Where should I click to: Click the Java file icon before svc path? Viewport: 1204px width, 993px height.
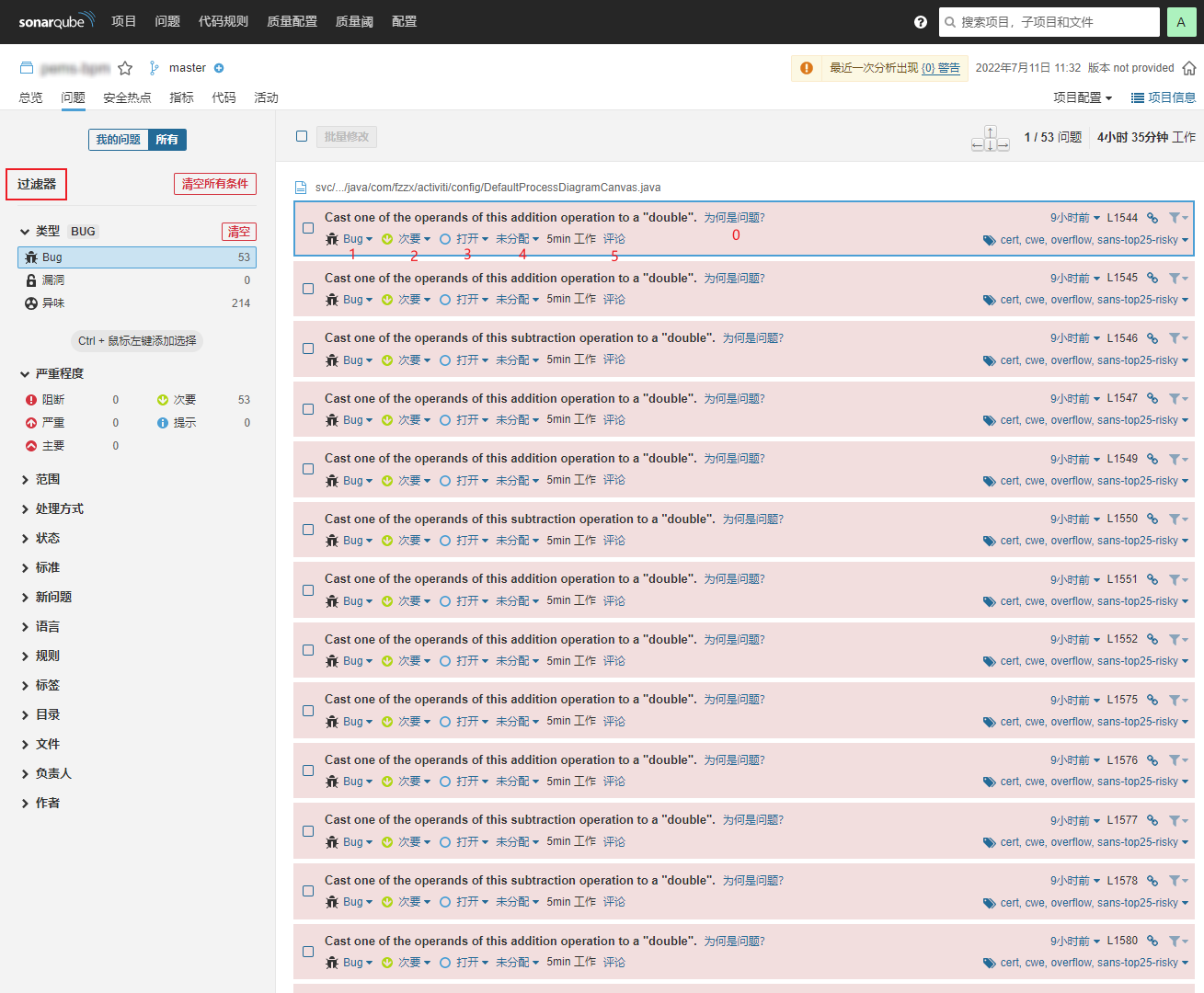[301, 188]
